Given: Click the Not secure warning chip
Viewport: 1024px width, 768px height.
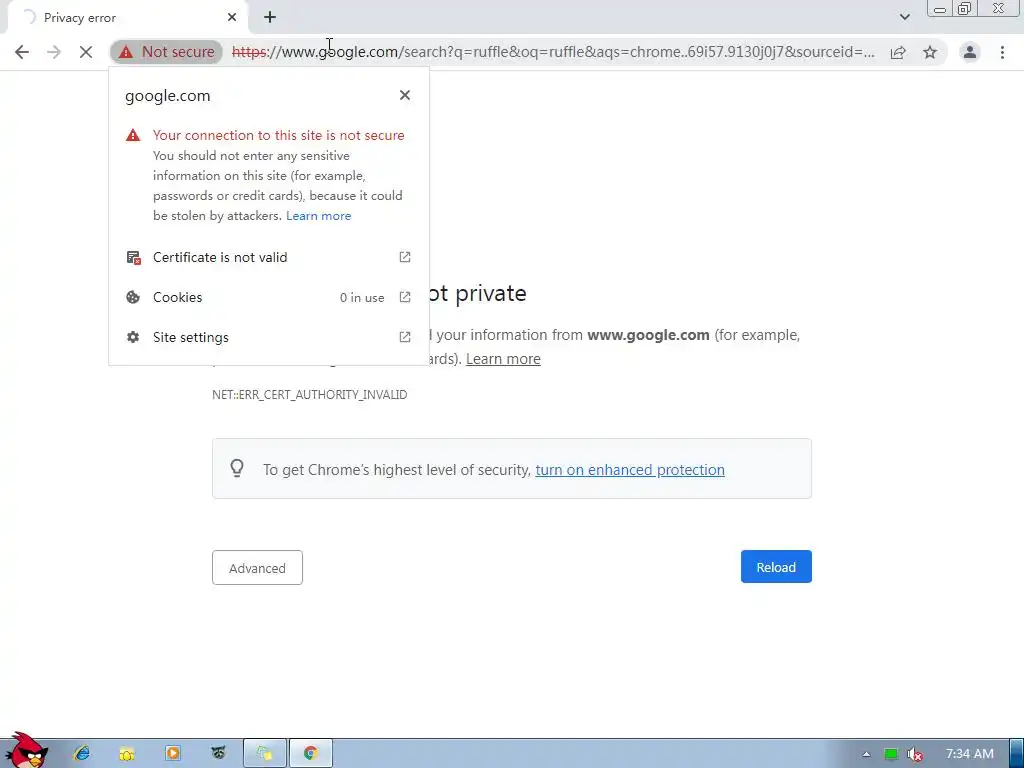Looking at the screenshot, I should click(167, 52).
